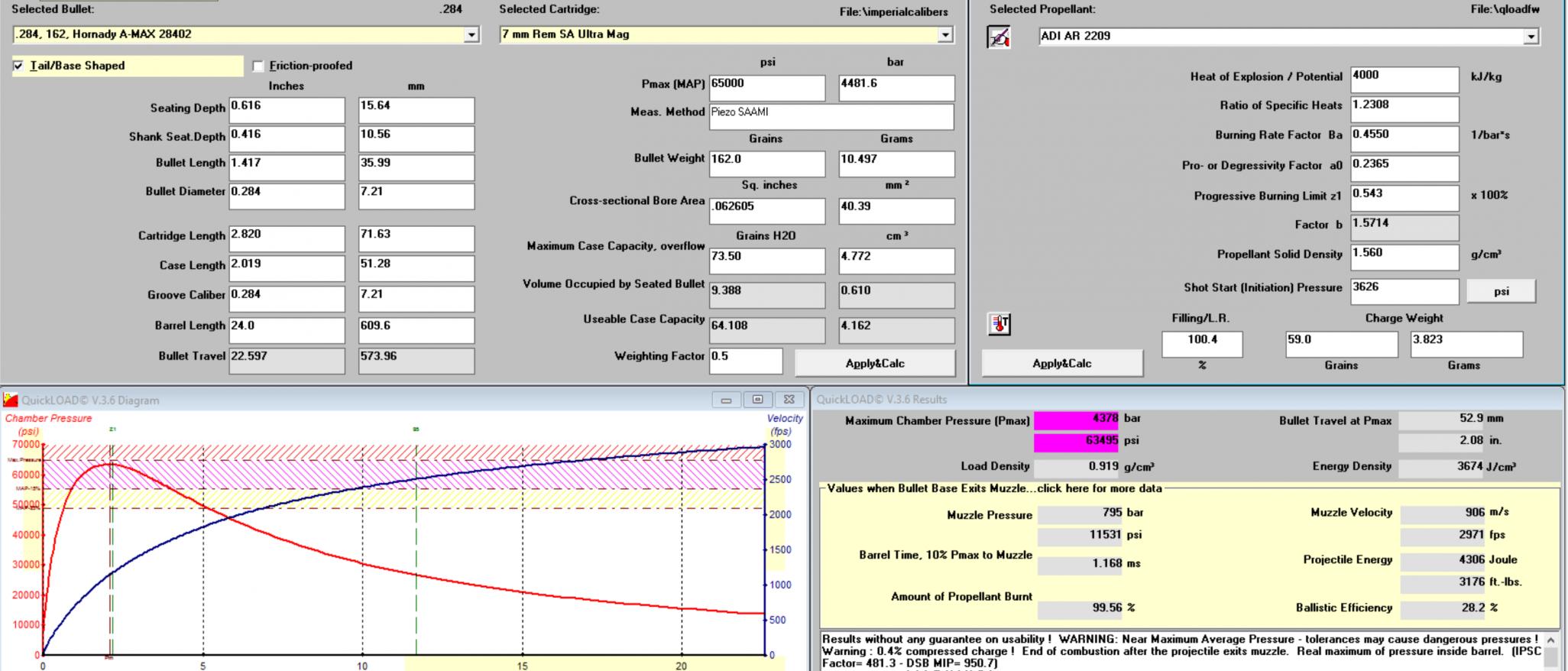Click the psi unit button for Shot Start Pressure
Screen dimensions: 1568x671
(1502, 291)
